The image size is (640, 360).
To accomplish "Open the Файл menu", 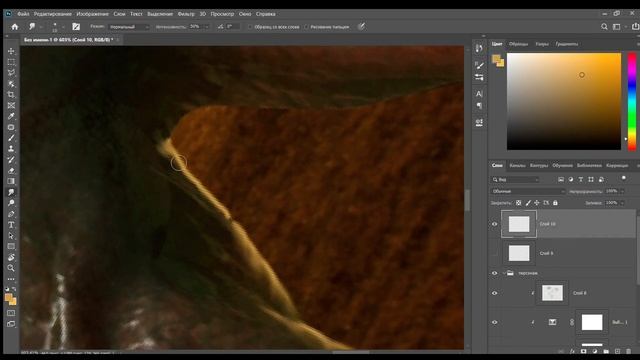I will pyautogui.click(x=23, y=14).
